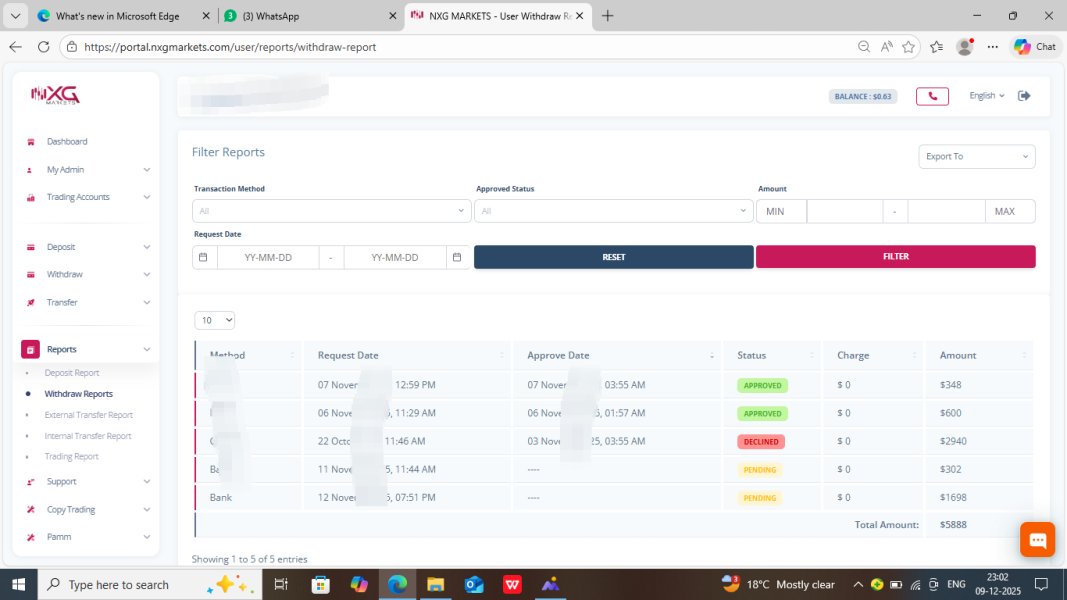Click the logout icon in header
Image resolution: width=1067 pixels, height=600 pixels.
click(1024, 96)
